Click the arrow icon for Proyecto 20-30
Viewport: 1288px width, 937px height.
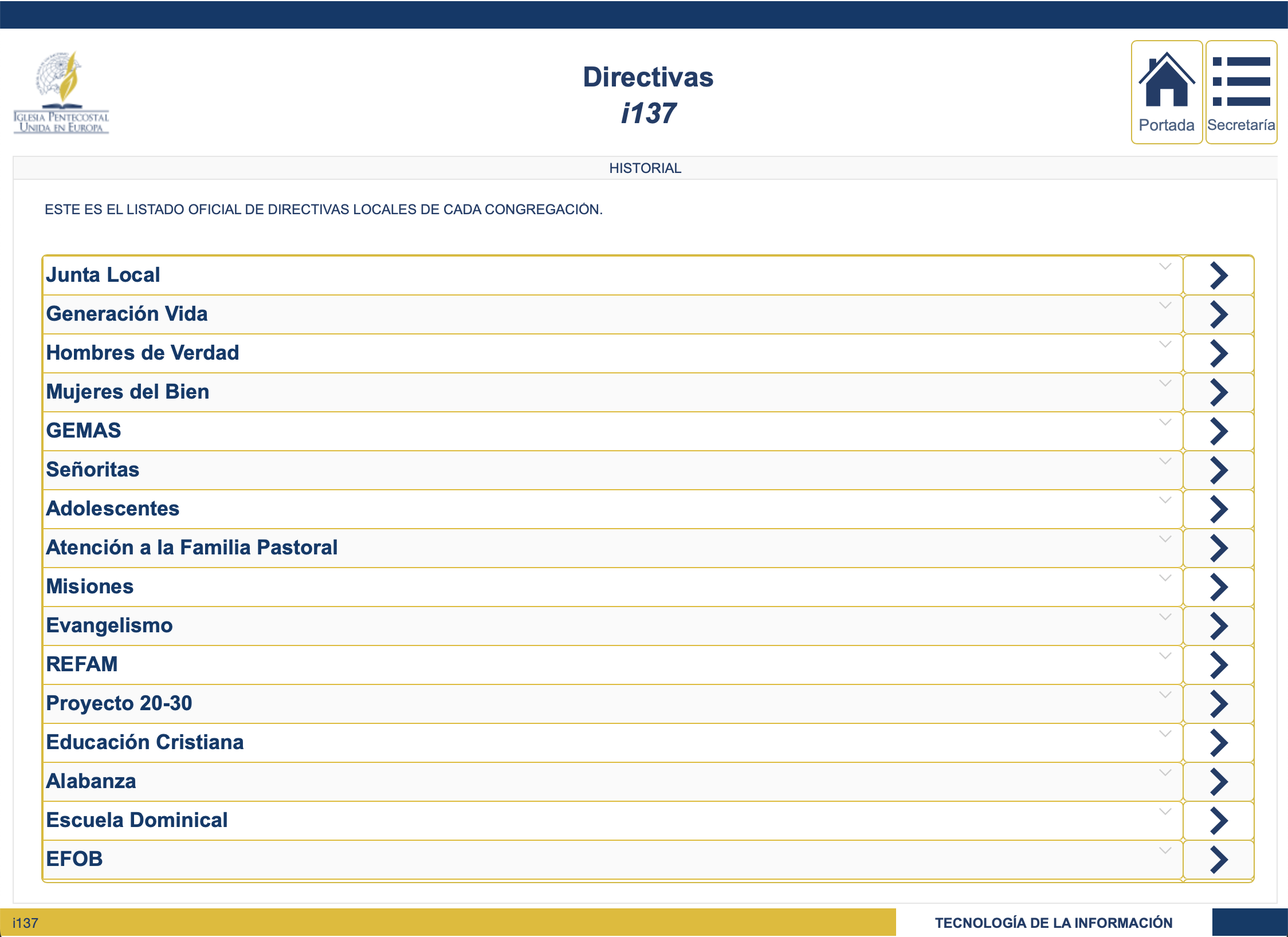pos(1218,704)
